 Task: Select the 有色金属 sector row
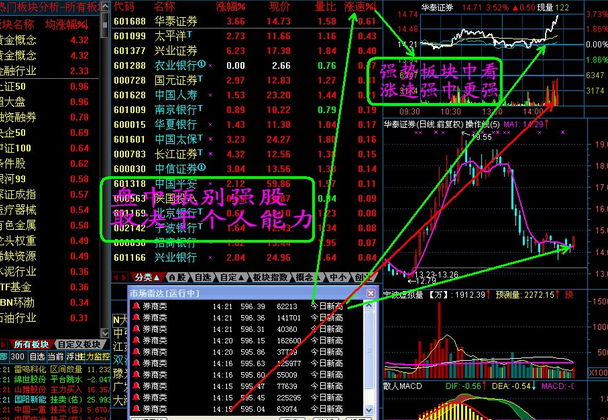(50, 225)
